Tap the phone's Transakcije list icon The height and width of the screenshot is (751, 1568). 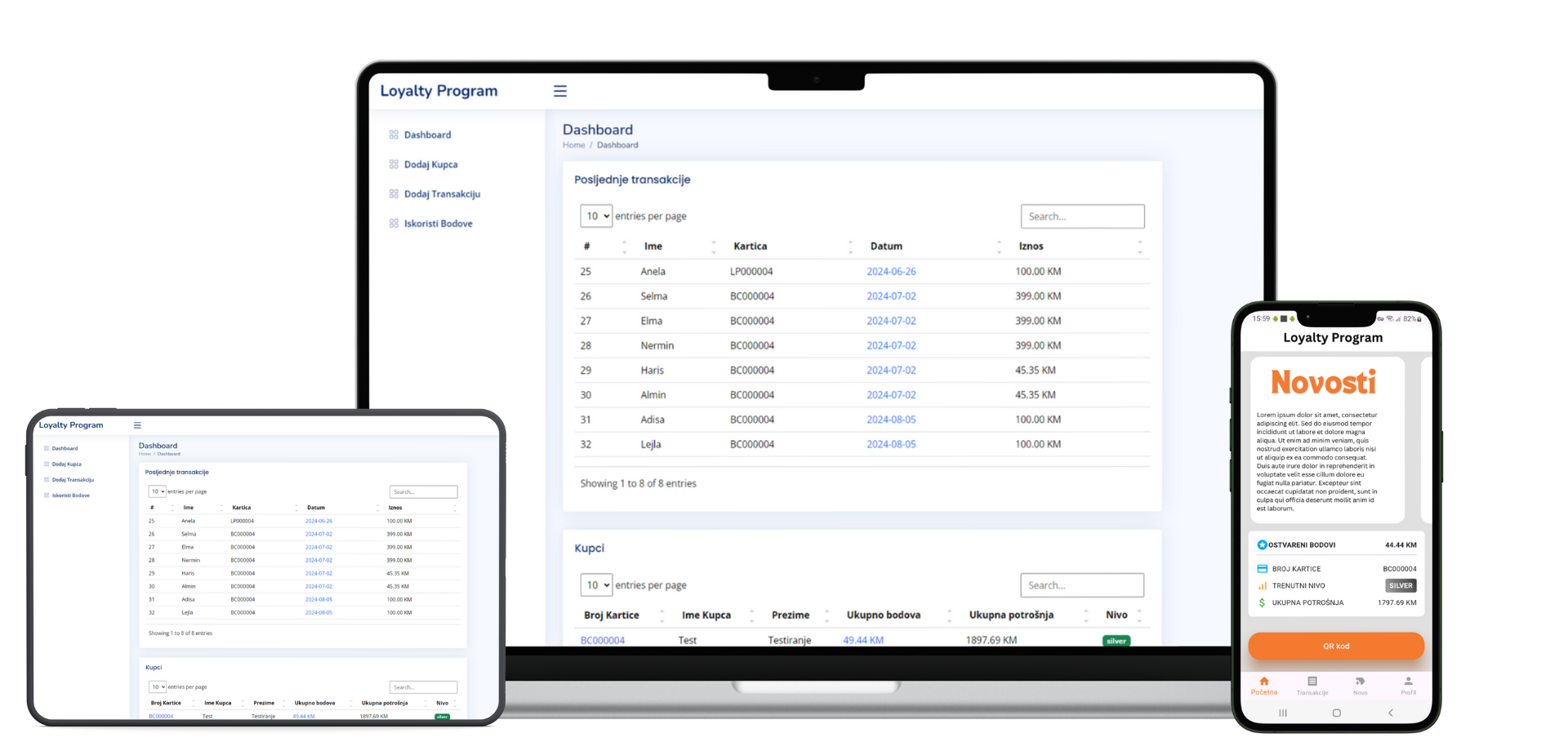click(1312, 681)
